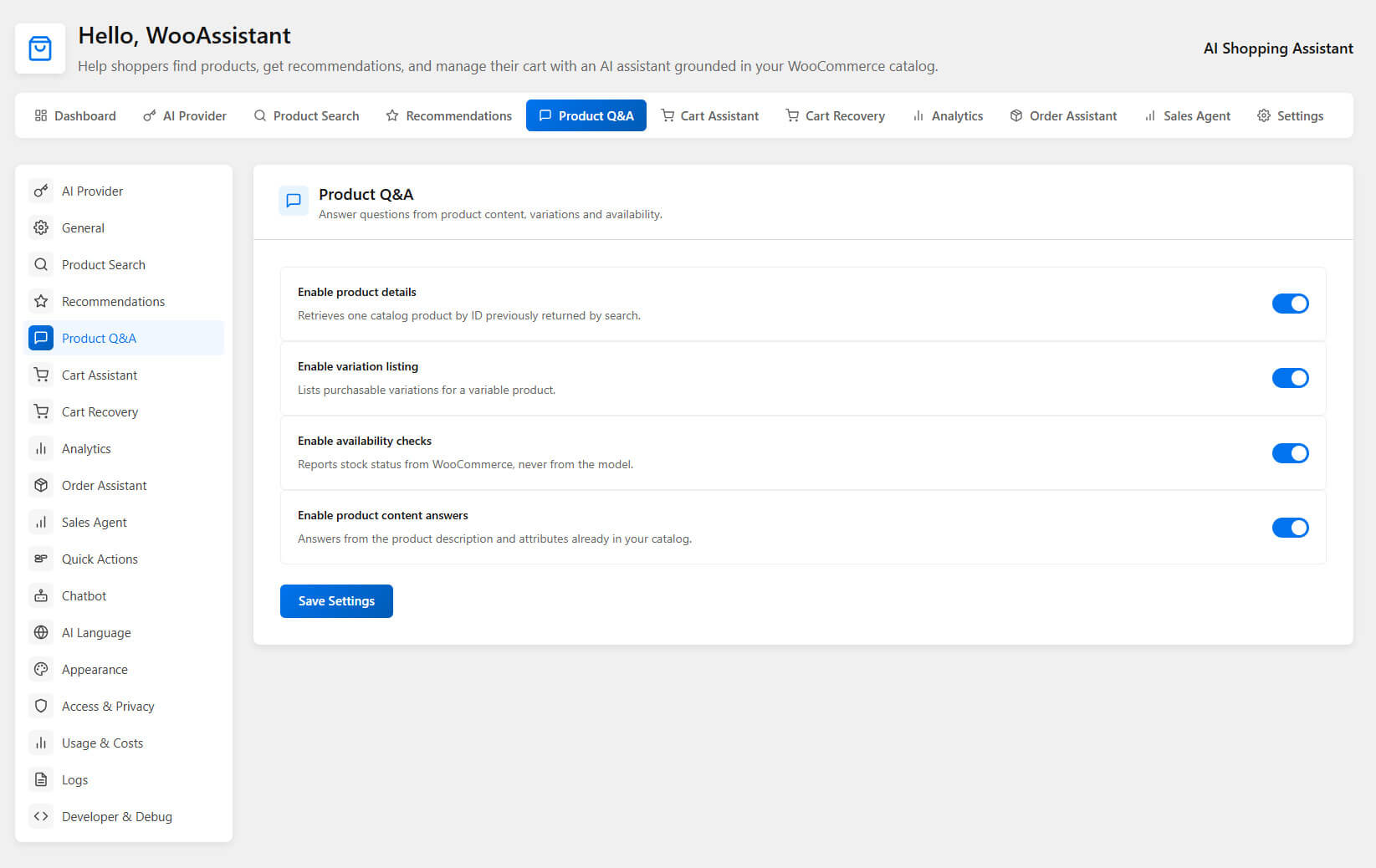The image size is (1376, 868).
Task: Click the 'Enable product content answers' label
Action: pyautogui.click(x=383, y=515)
